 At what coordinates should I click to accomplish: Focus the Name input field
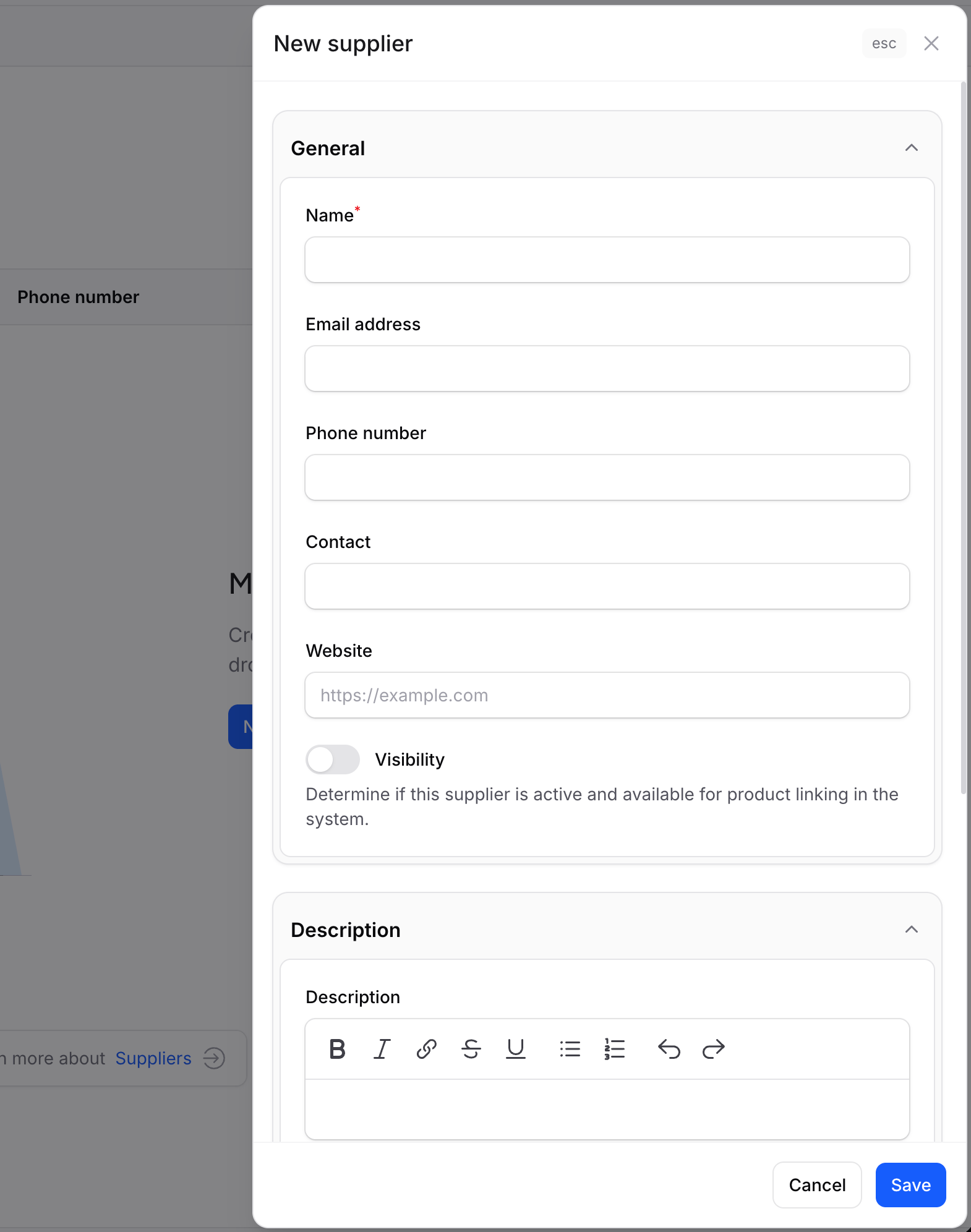pyautogui.click(x=607, y=260)
